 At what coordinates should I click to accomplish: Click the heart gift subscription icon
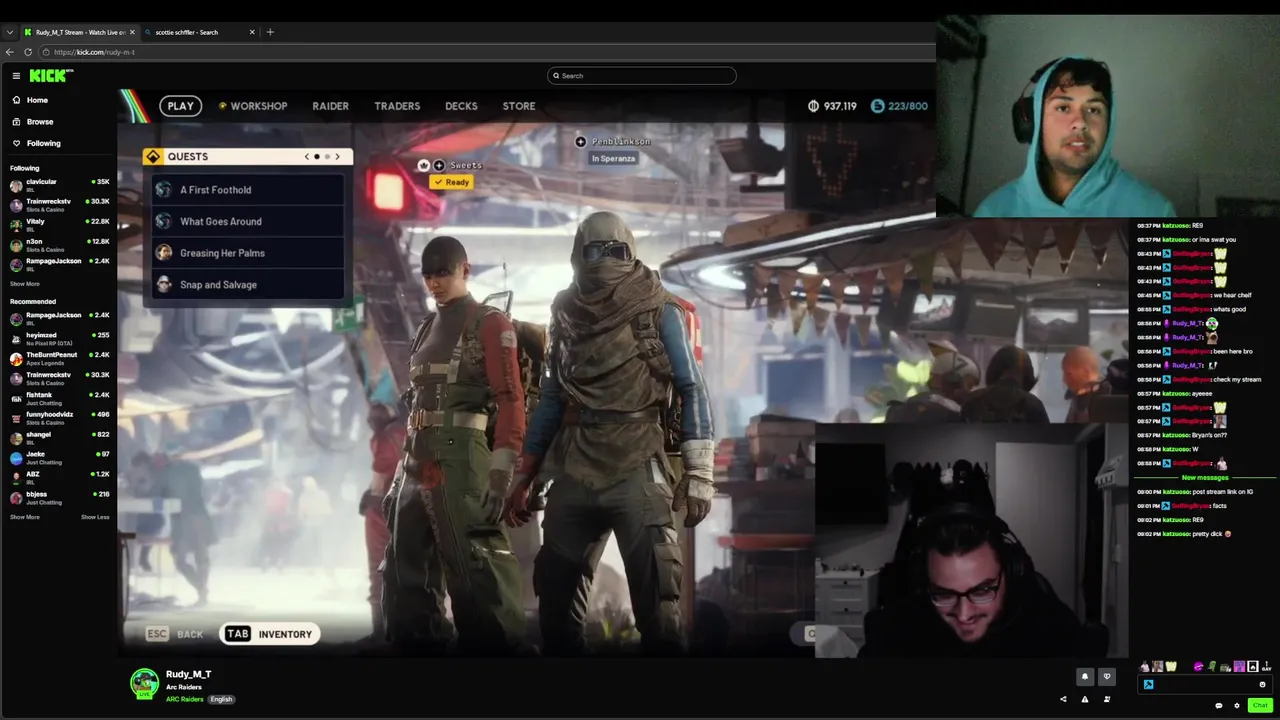point(1106,677)
